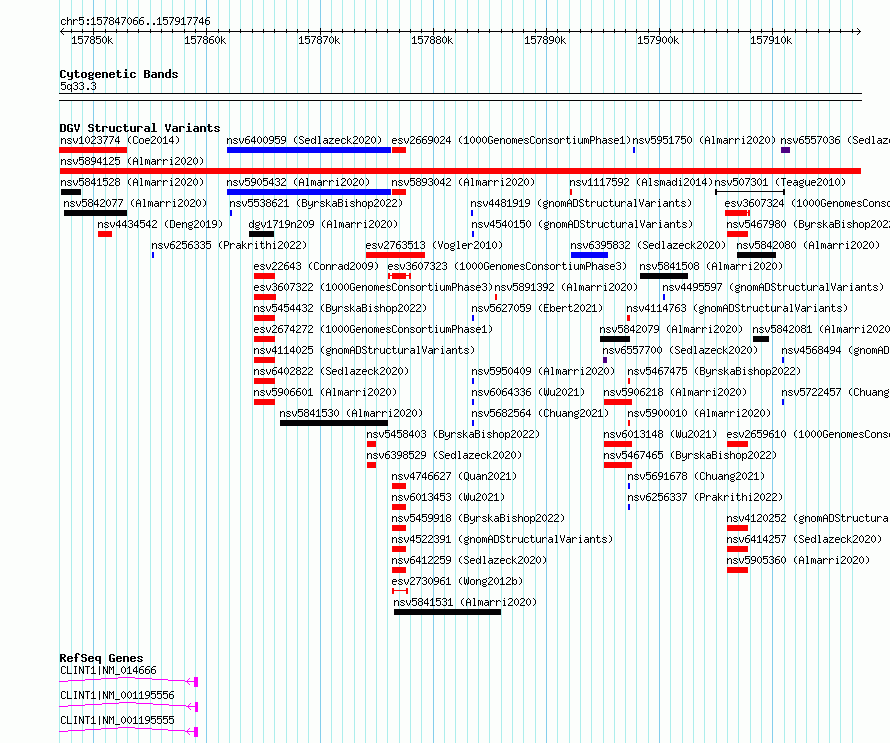The height and width of the screenshot is (743, 890).
Task: Select the RefSeq Genes track title
Action: click(x=102, y=658)
